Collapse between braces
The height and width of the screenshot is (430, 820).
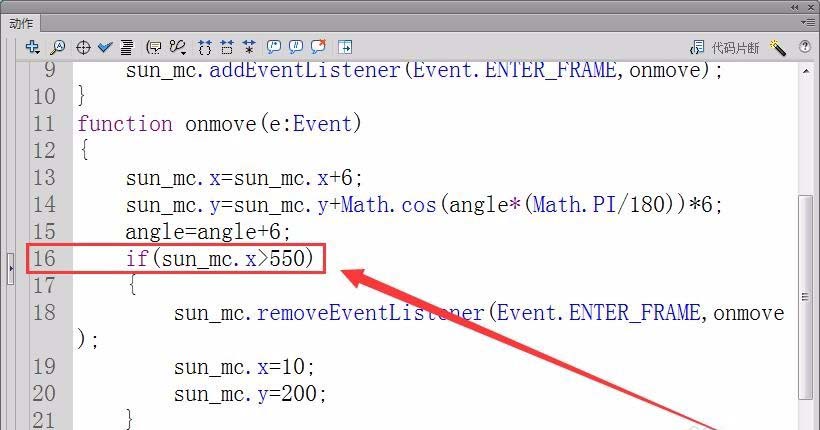(205, 48)
